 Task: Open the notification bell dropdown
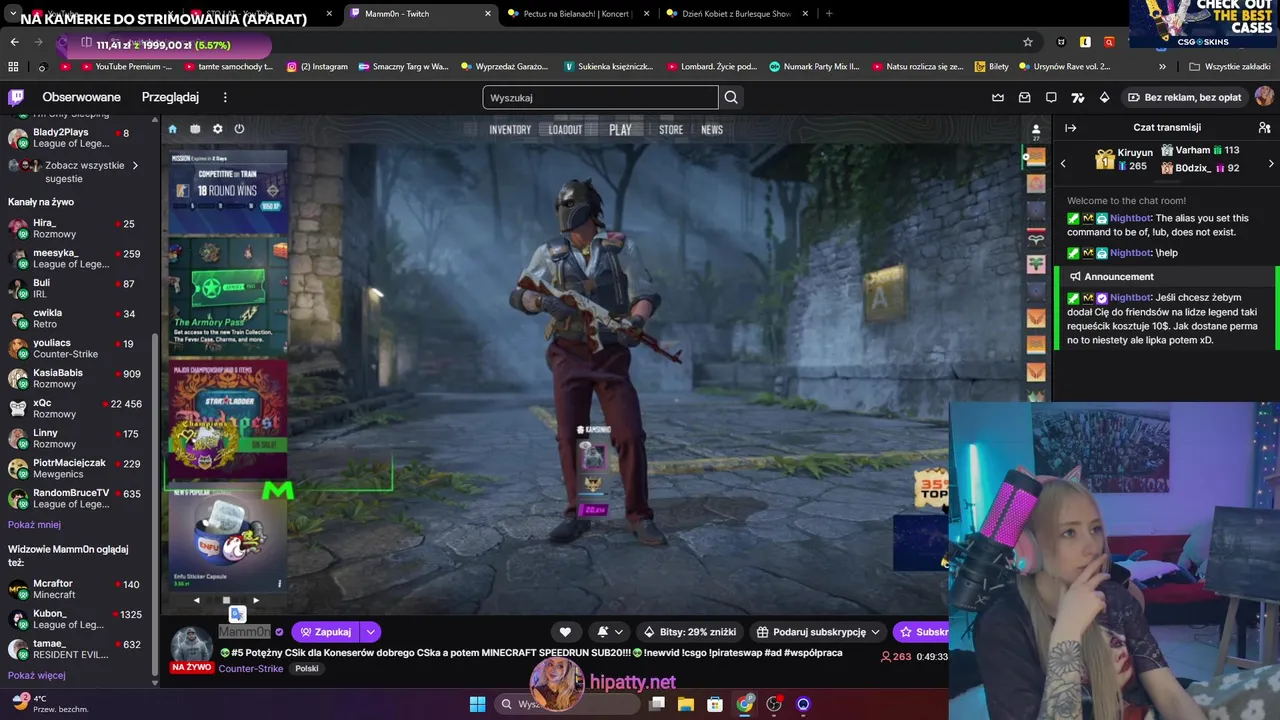610,632
